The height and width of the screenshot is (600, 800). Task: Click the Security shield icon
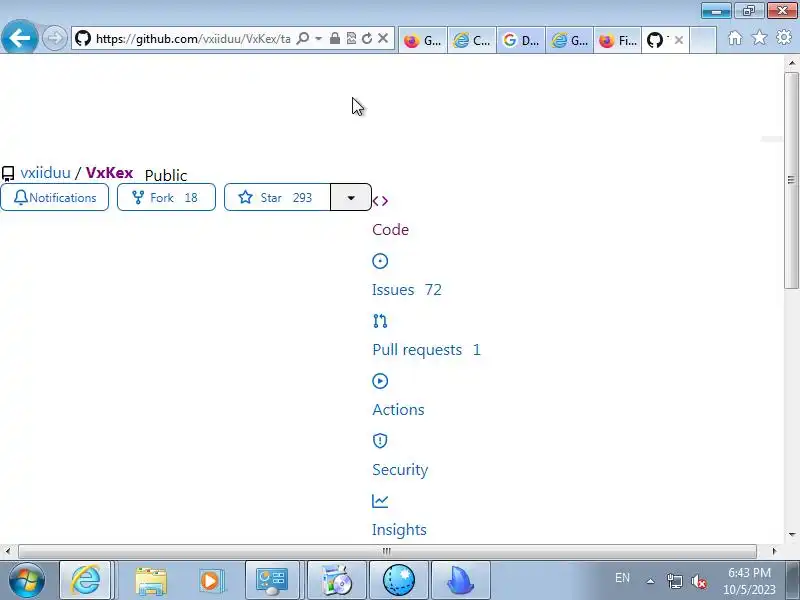pyautogui.click(x=380, y=441)
